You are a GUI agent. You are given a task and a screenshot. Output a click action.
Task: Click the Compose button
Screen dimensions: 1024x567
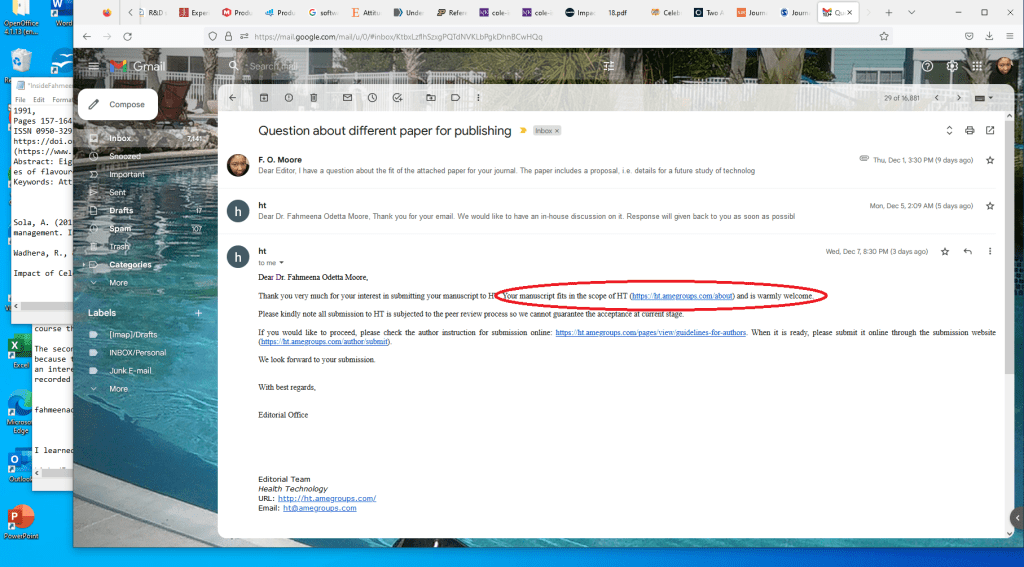click(x=117, y=104)
